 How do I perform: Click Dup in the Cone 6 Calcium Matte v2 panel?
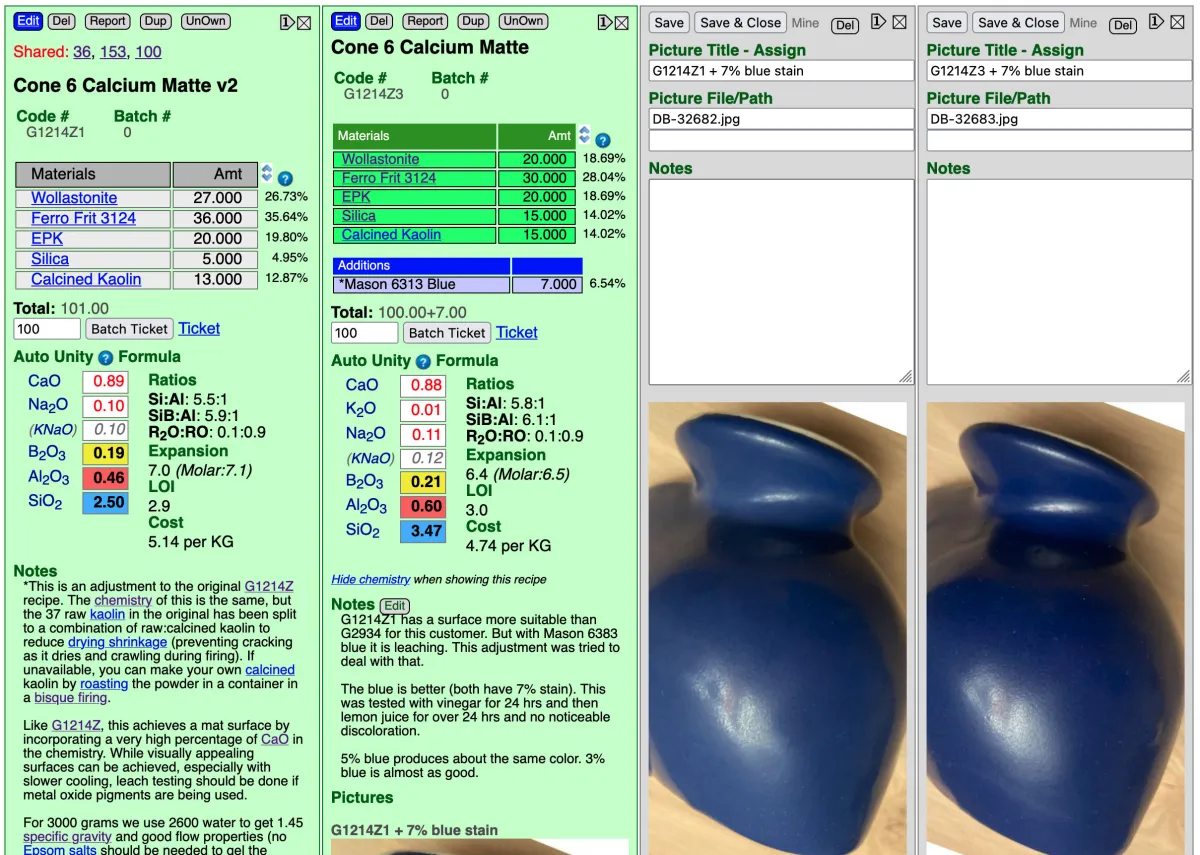155,21
